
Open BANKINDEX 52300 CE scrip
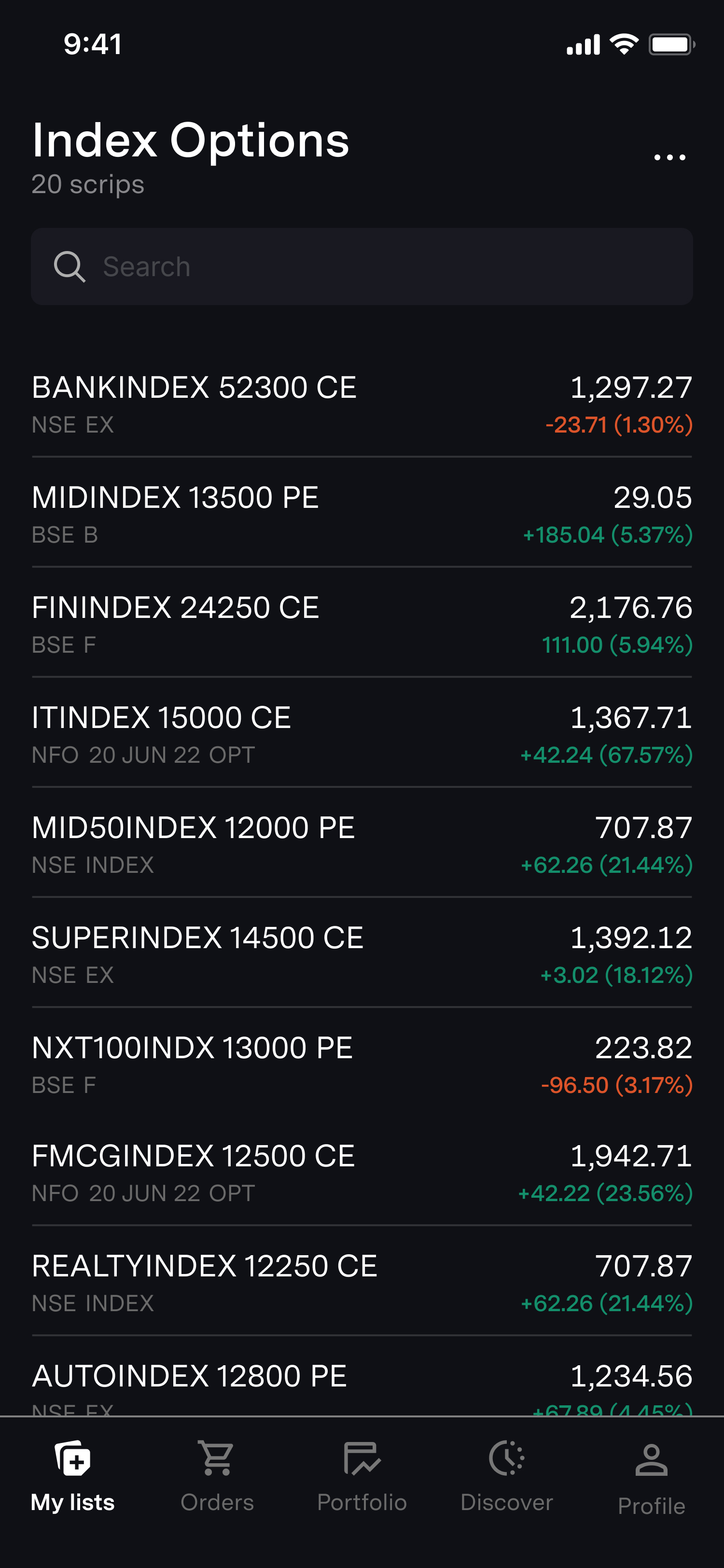click(362, 404)
